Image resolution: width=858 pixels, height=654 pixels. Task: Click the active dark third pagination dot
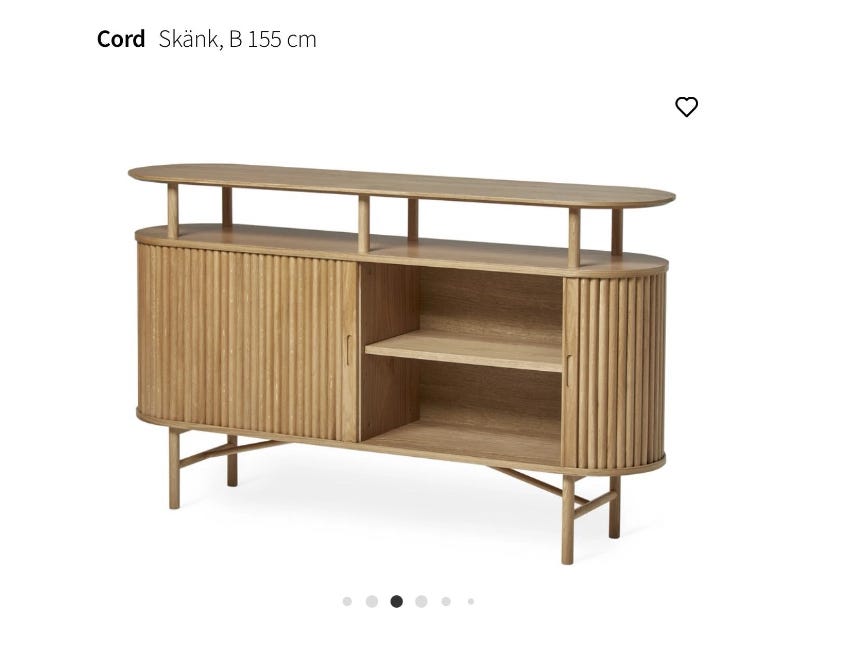(397, 601)
